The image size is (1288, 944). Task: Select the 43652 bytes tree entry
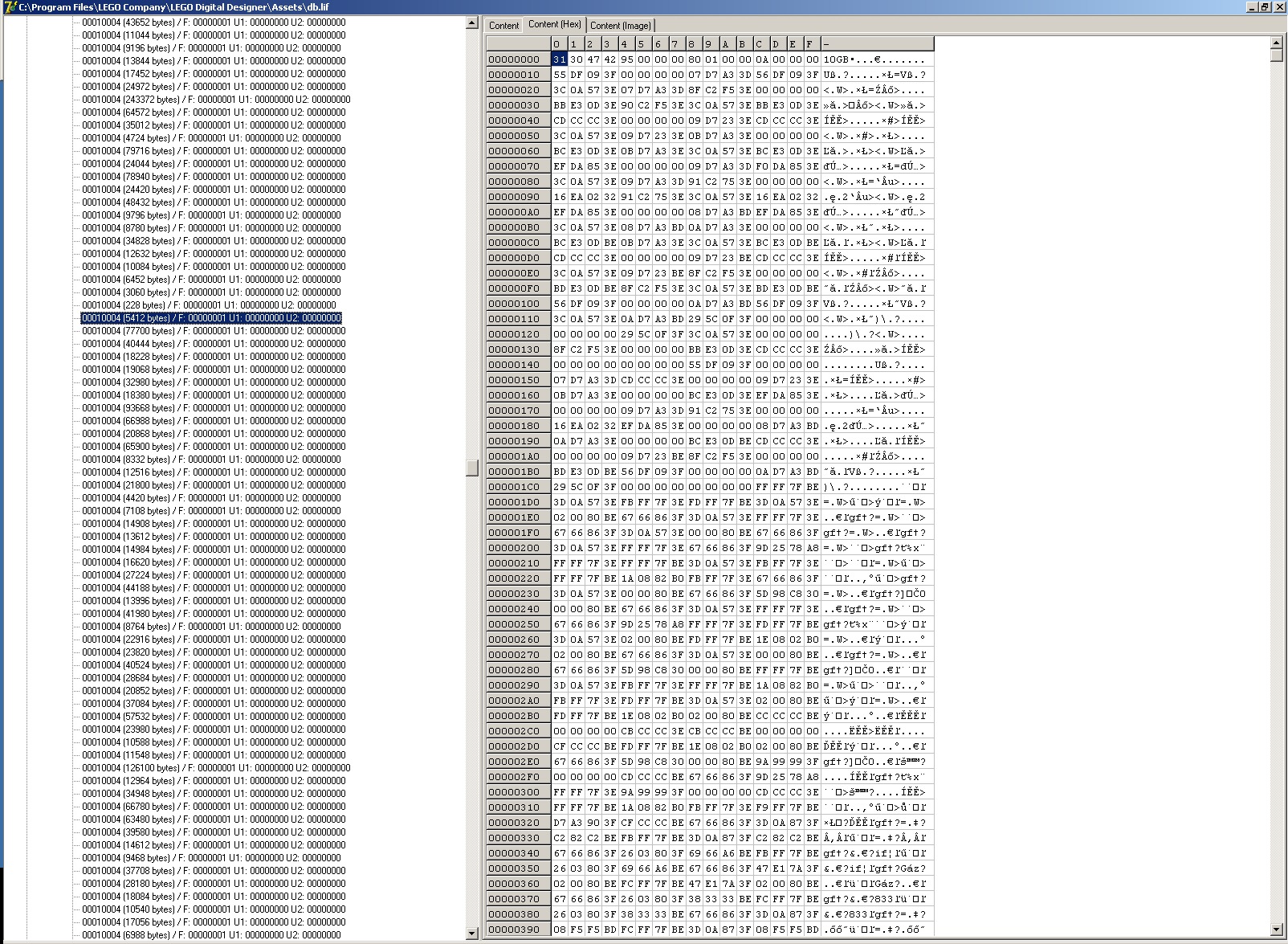pos(214,22)
